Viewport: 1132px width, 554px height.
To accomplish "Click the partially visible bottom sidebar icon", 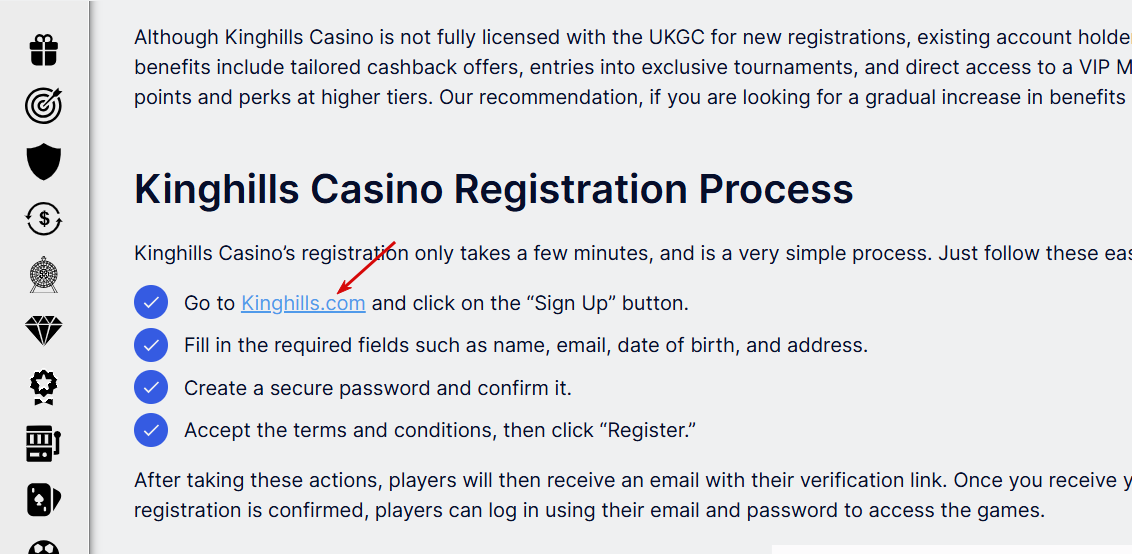I will [43, 547].
